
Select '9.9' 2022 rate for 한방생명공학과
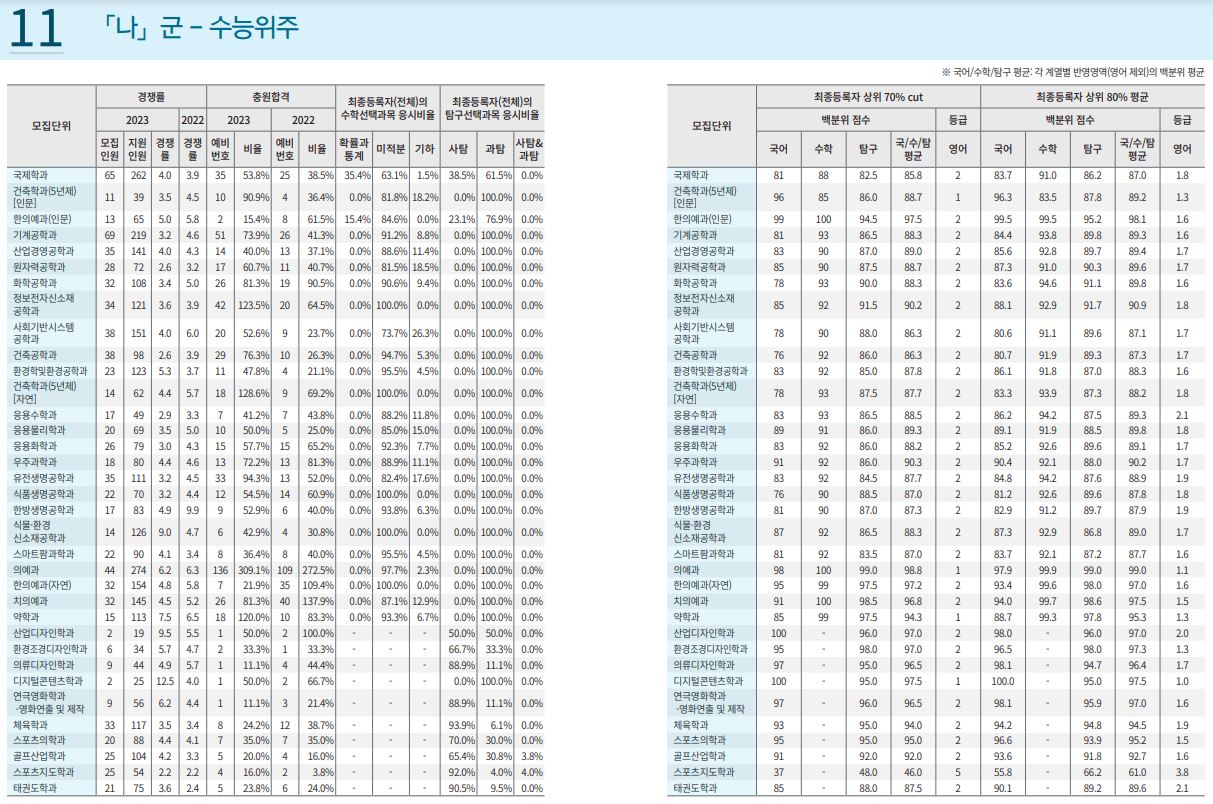tap(194, 510)
